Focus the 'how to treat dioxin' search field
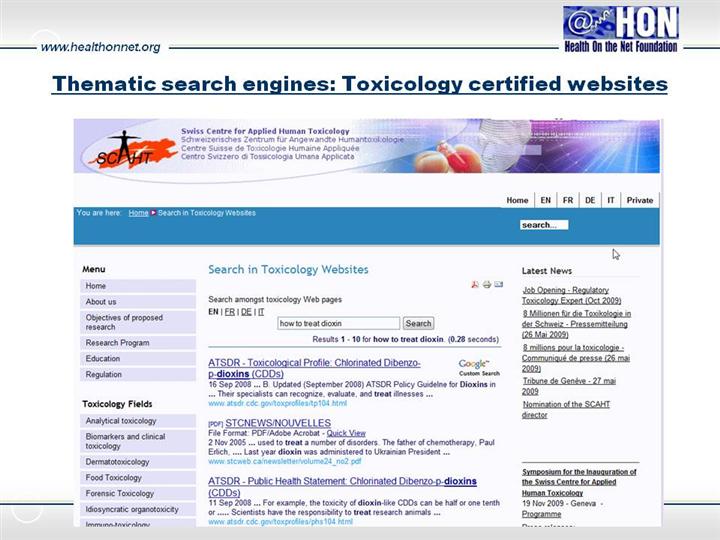 (x=338, y=323)
